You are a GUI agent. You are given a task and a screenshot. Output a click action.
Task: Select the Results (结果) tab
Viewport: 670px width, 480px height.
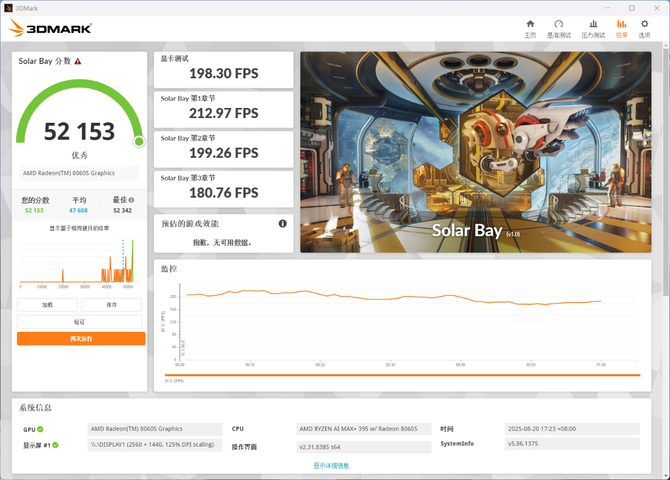click(x=622, y=27)
